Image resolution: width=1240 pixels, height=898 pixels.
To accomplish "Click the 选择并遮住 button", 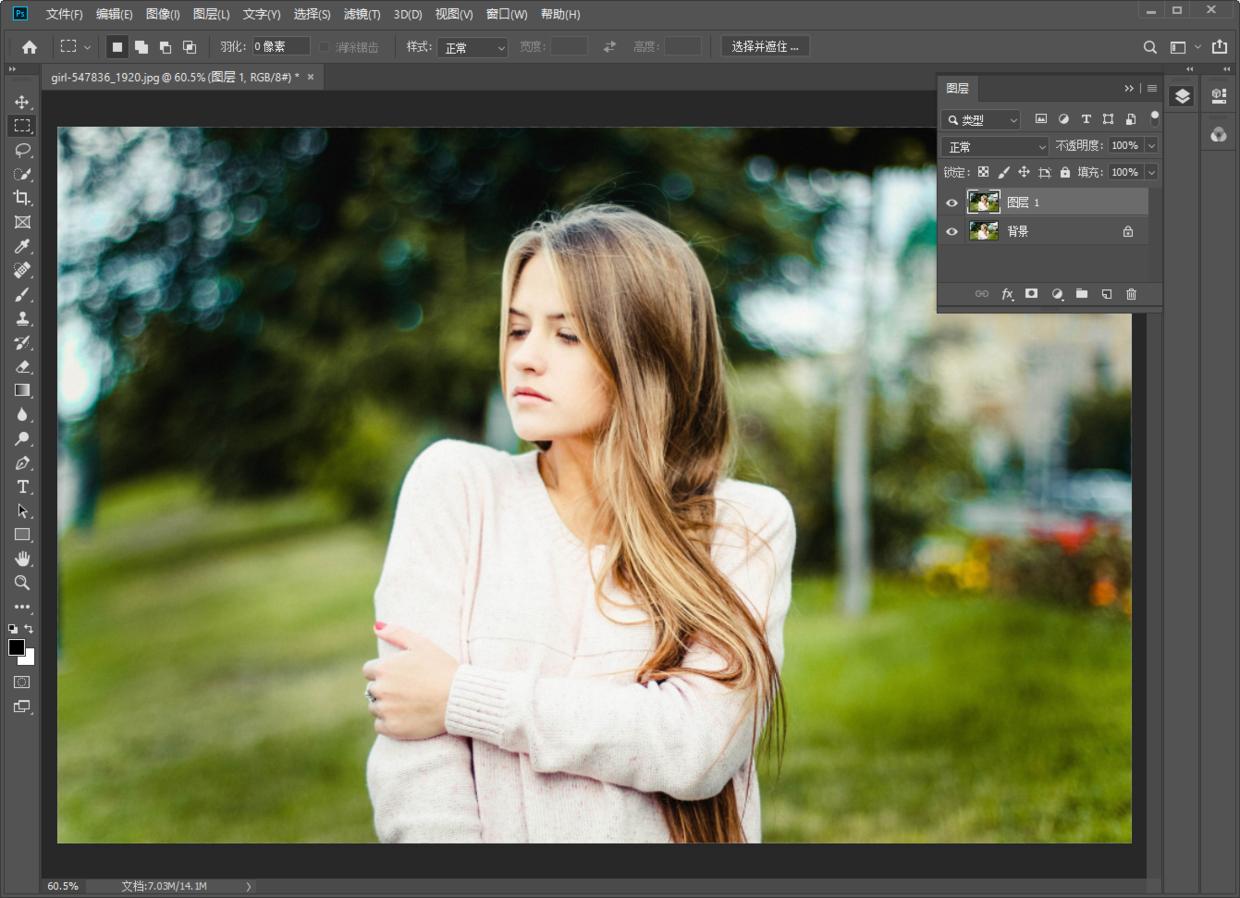I will pos(765,47).
